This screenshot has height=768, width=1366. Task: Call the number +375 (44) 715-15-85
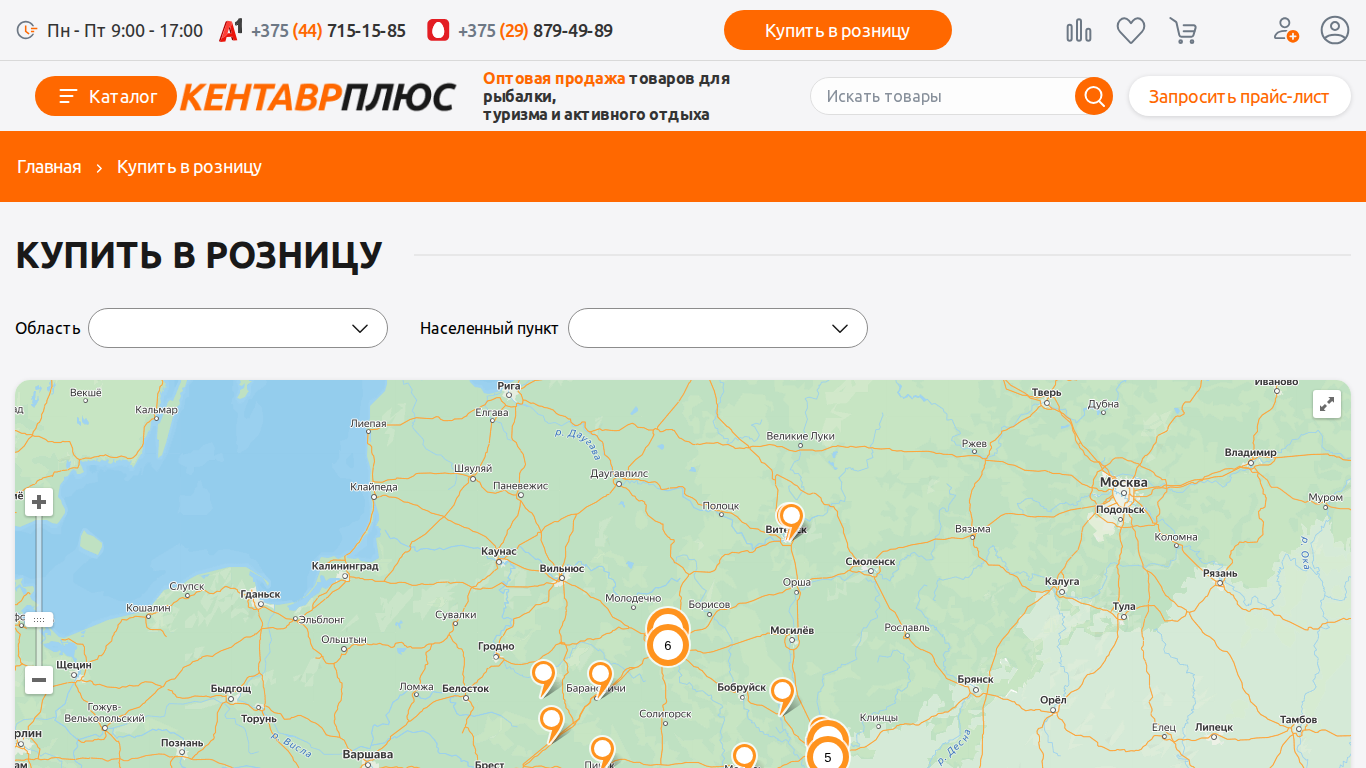click(x=328, y=31)
